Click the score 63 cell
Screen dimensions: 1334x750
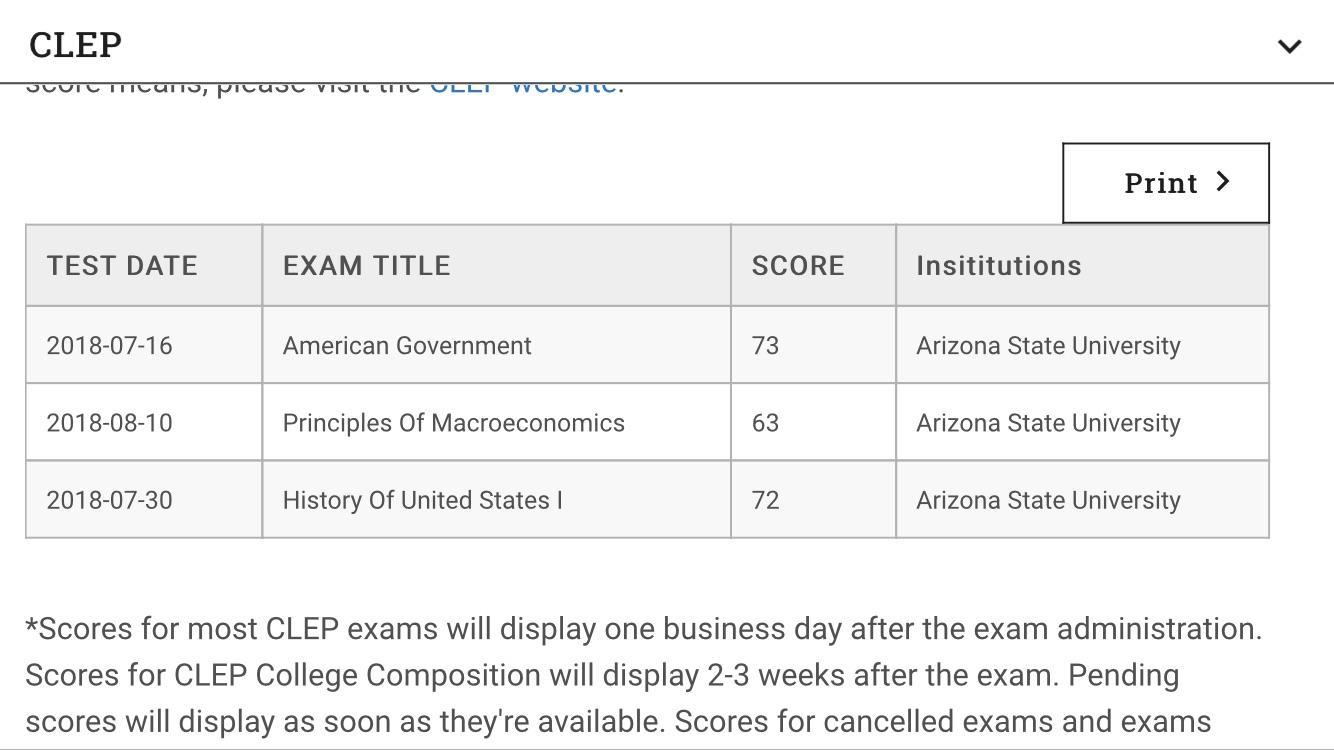pos(766,422)
